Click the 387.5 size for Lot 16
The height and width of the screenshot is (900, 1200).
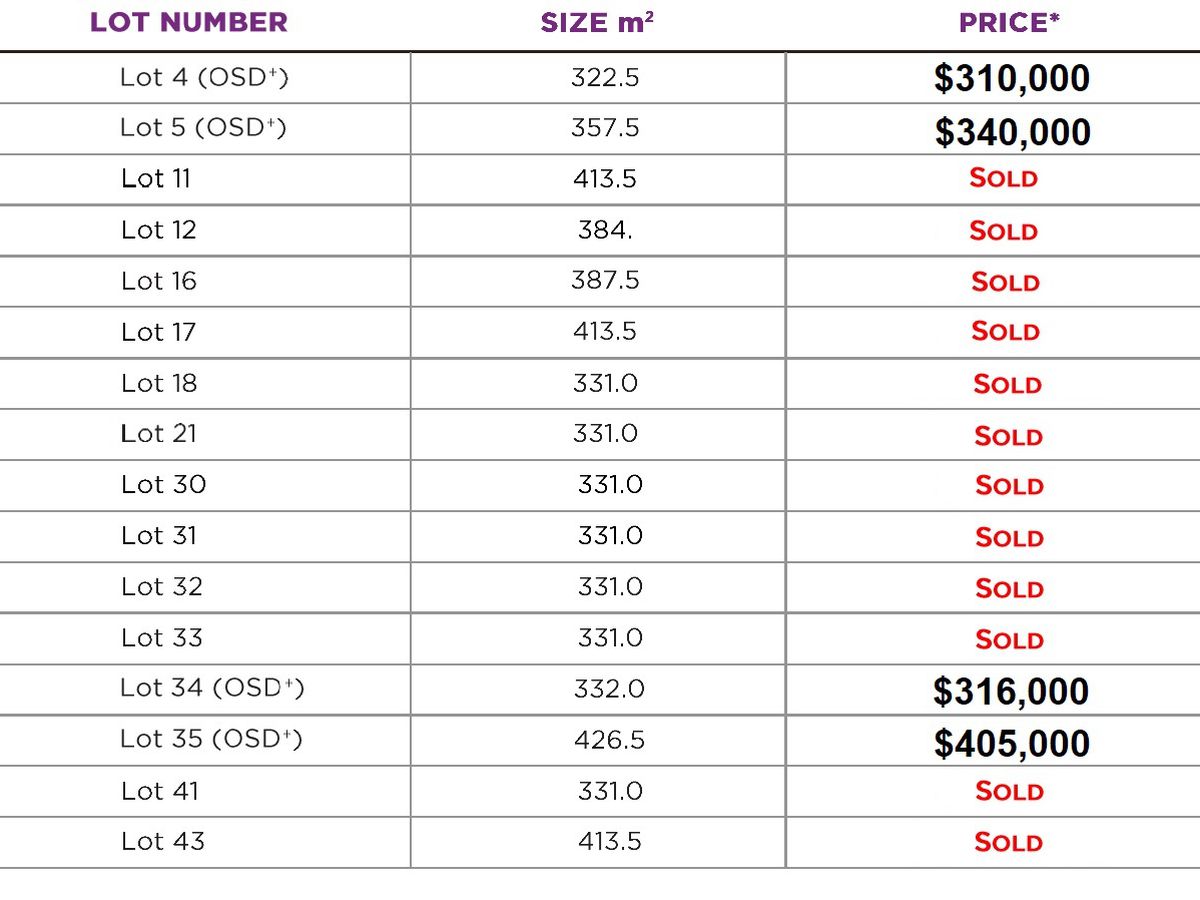(605, 281)
